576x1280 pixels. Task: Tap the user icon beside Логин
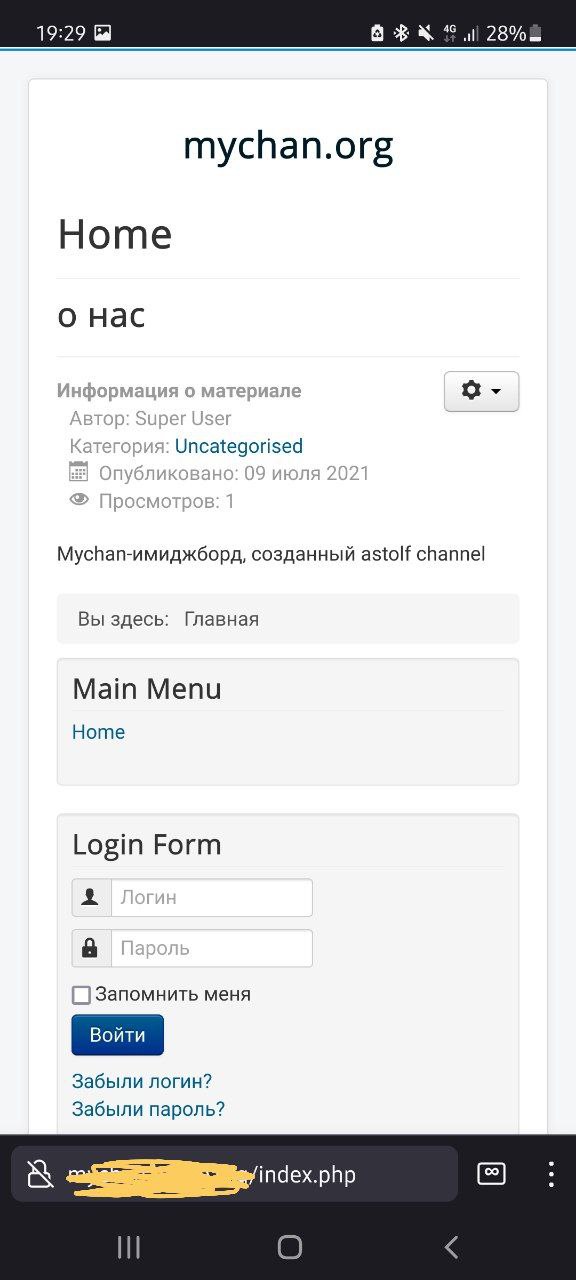click(91, 897)
